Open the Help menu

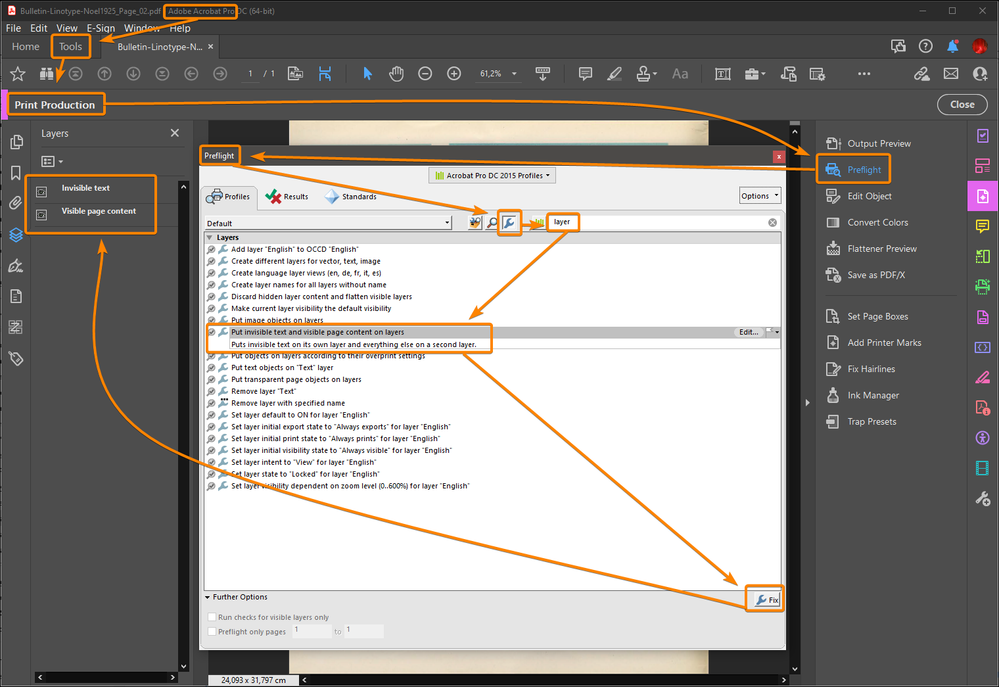pyautogui.click(x=180, y=28)
